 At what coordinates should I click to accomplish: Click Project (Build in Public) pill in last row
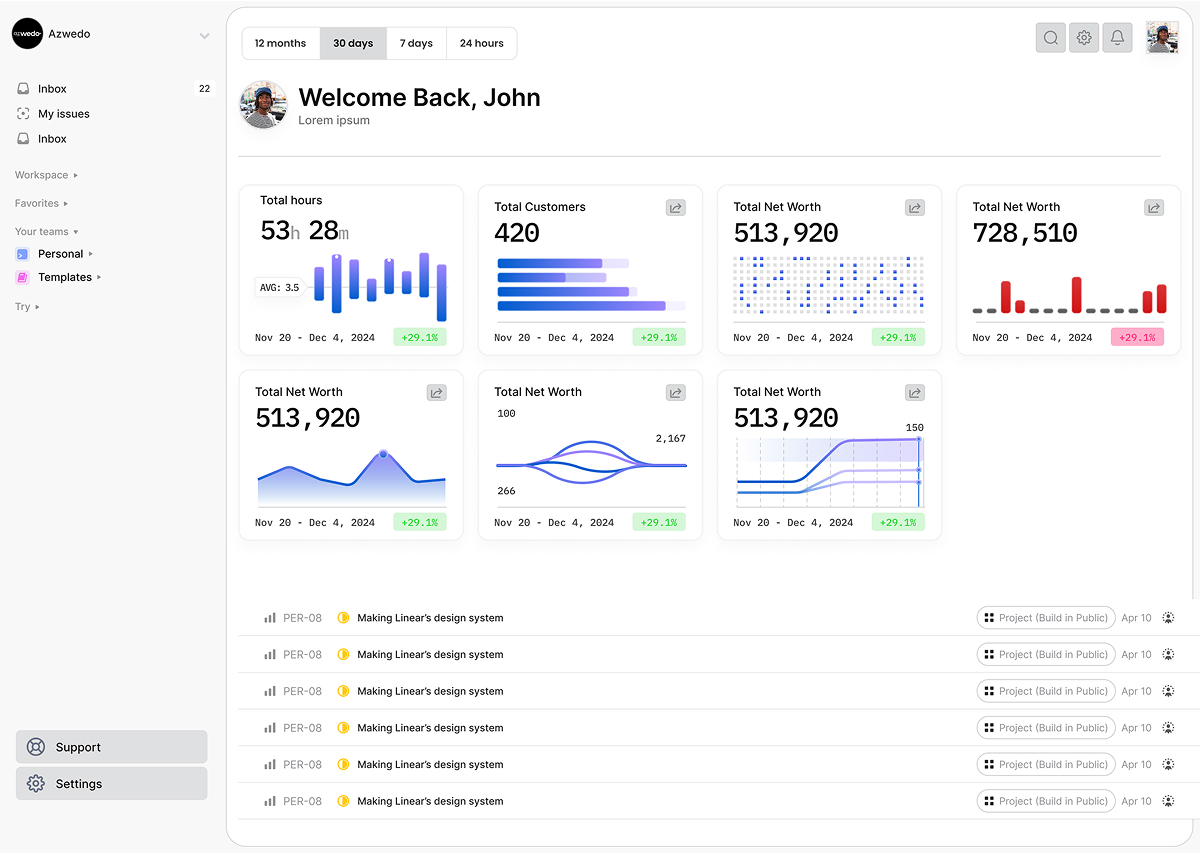pos(1045,801)
